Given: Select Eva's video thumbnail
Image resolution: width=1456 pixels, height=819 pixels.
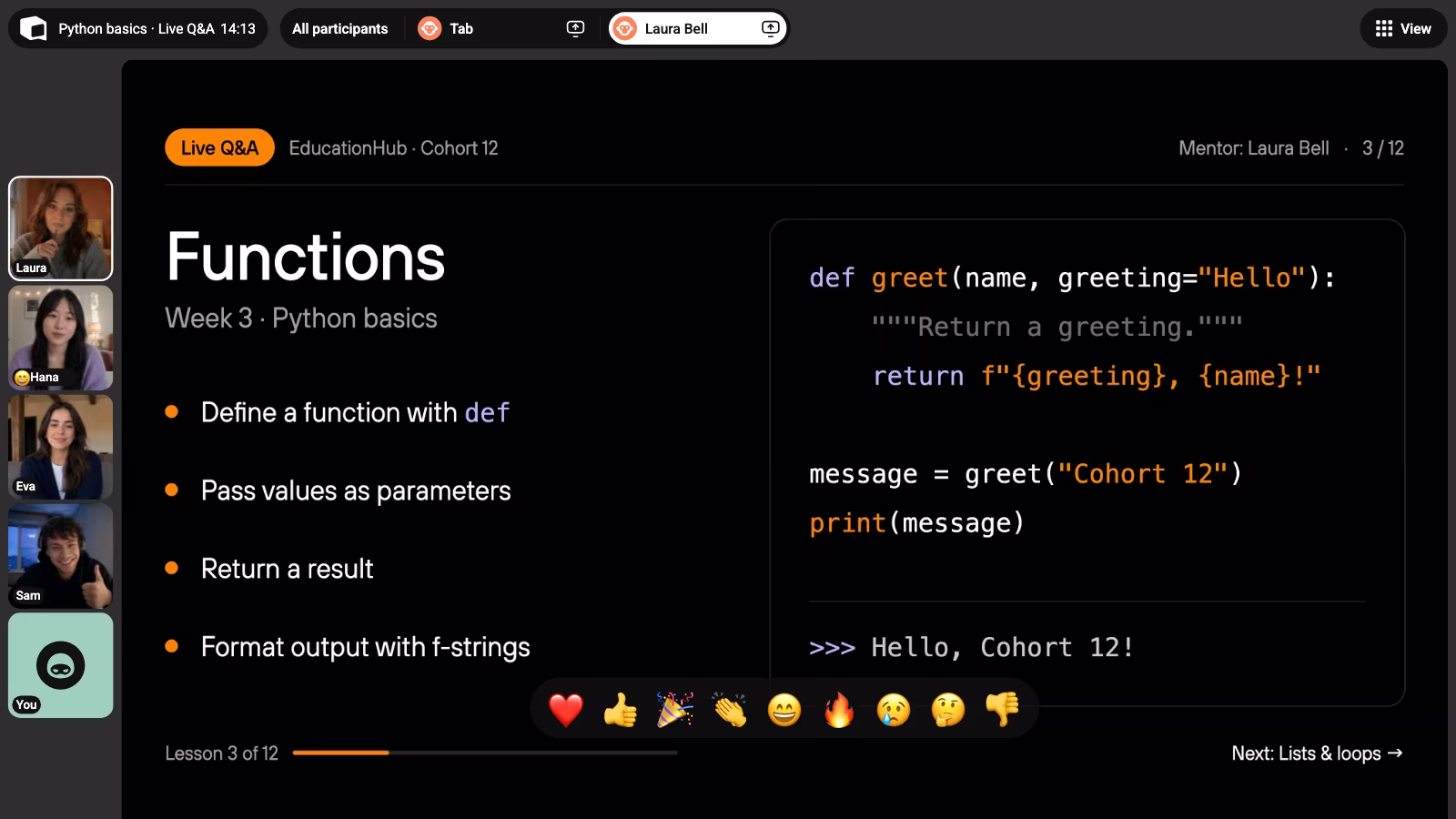Looking at the screenshot, I should point(61,447).
